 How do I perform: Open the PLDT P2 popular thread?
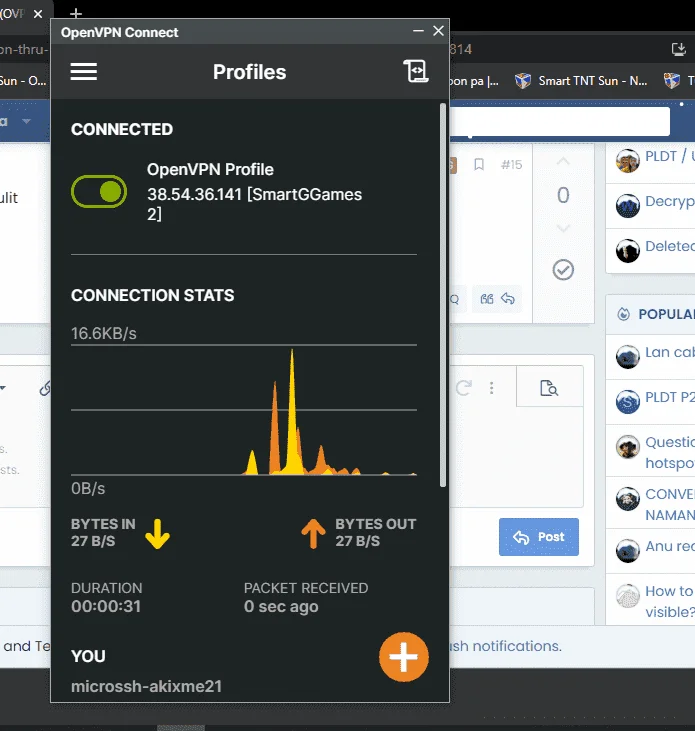[x=670, y=397]
